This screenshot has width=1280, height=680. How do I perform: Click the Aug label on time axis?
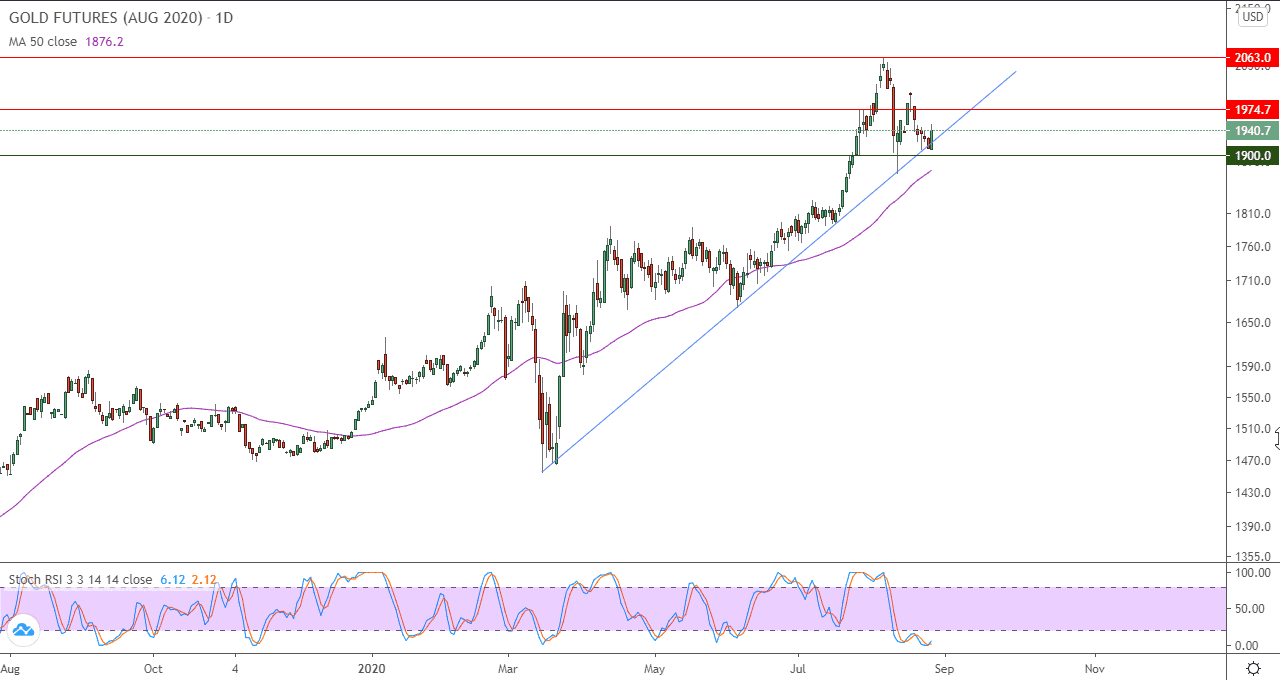(9, 667)
